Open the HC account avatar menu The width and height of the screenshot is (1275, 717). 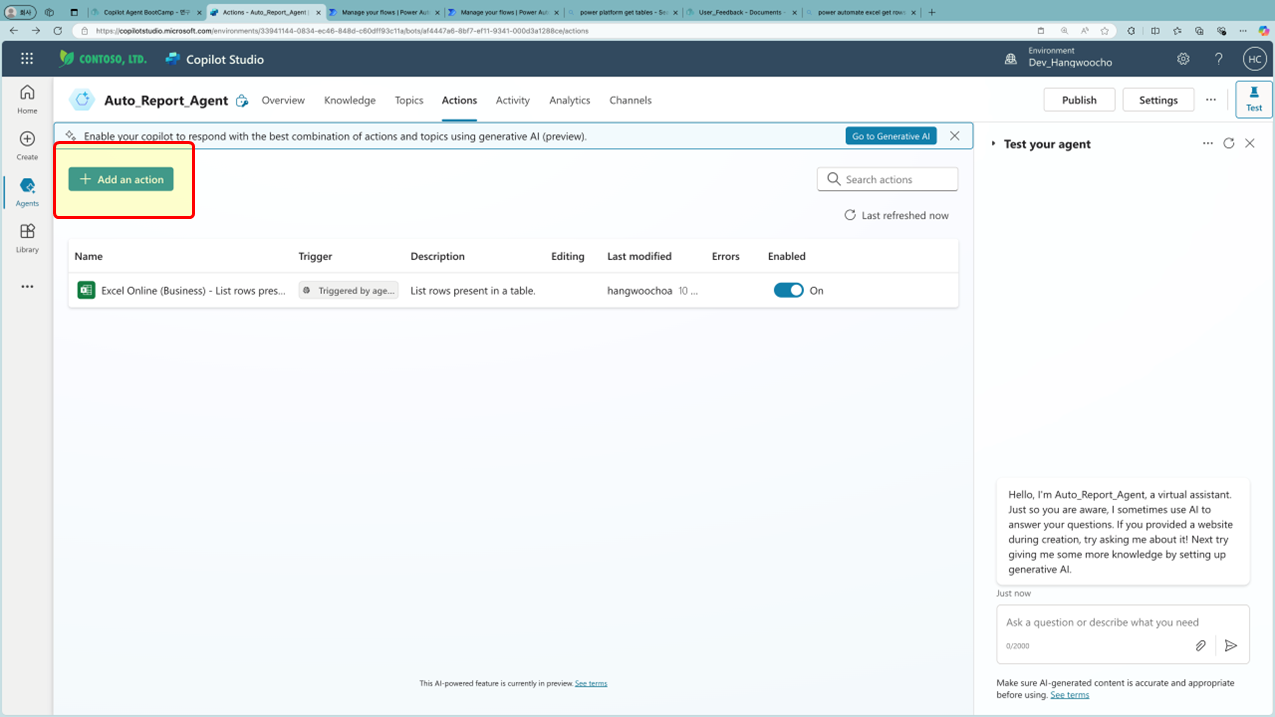tap(1254, 59)
